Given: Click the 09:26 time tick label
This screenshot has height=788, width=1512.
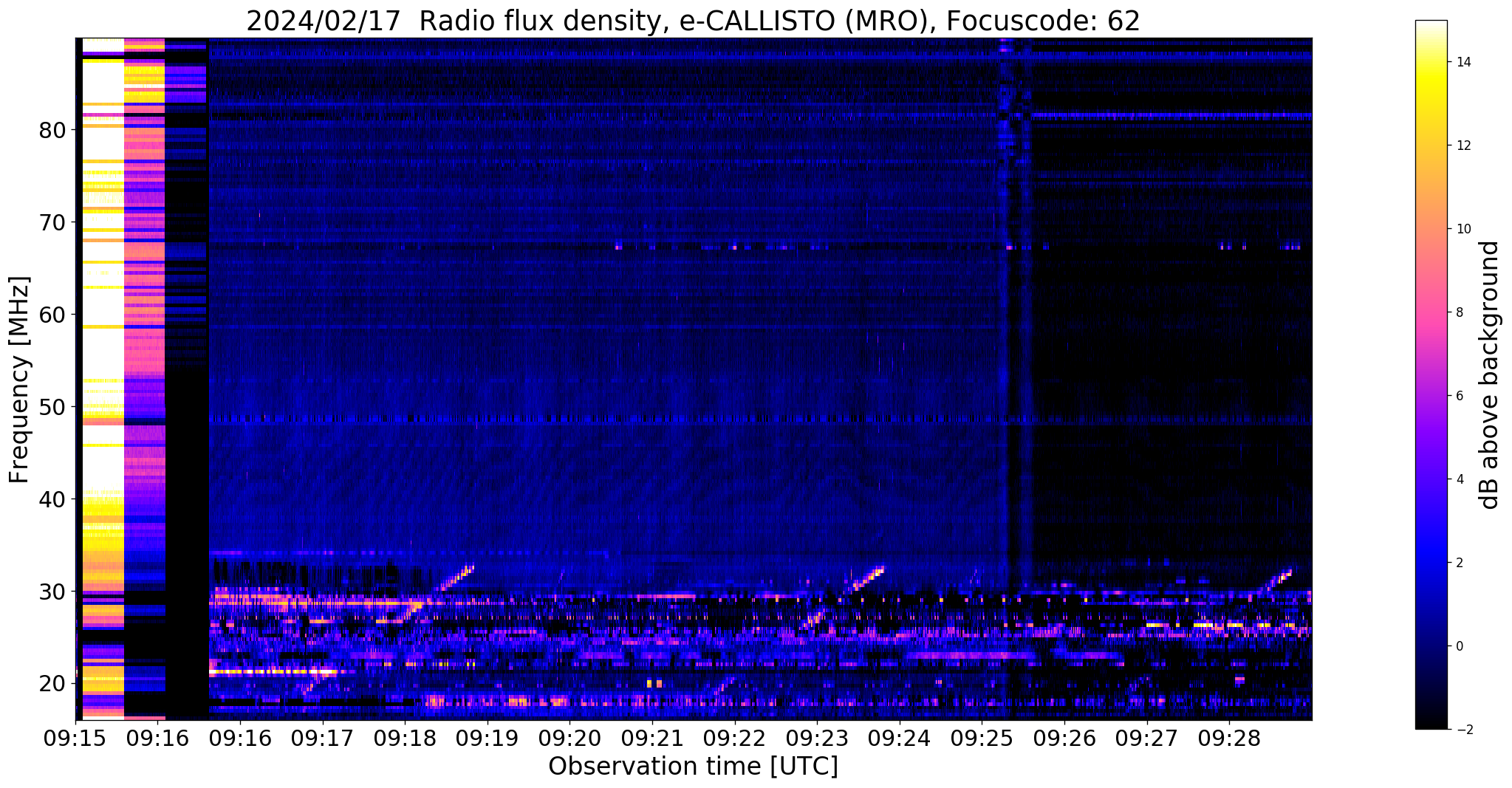Looking at the screenshot, I should click(1064, 739).
